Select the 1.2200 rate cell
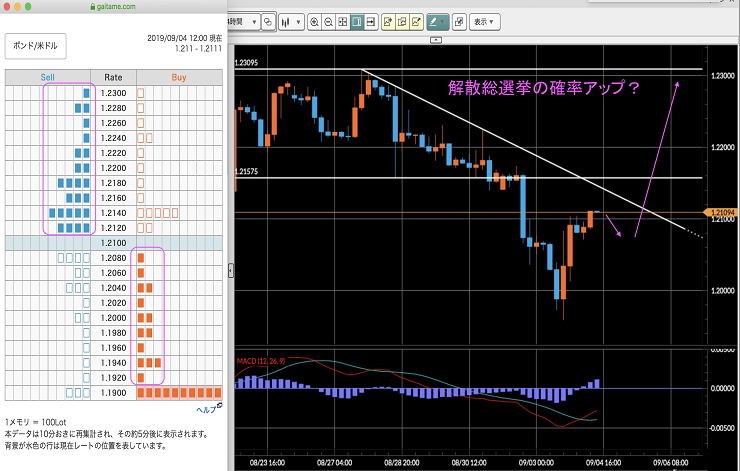 [114, 168]
